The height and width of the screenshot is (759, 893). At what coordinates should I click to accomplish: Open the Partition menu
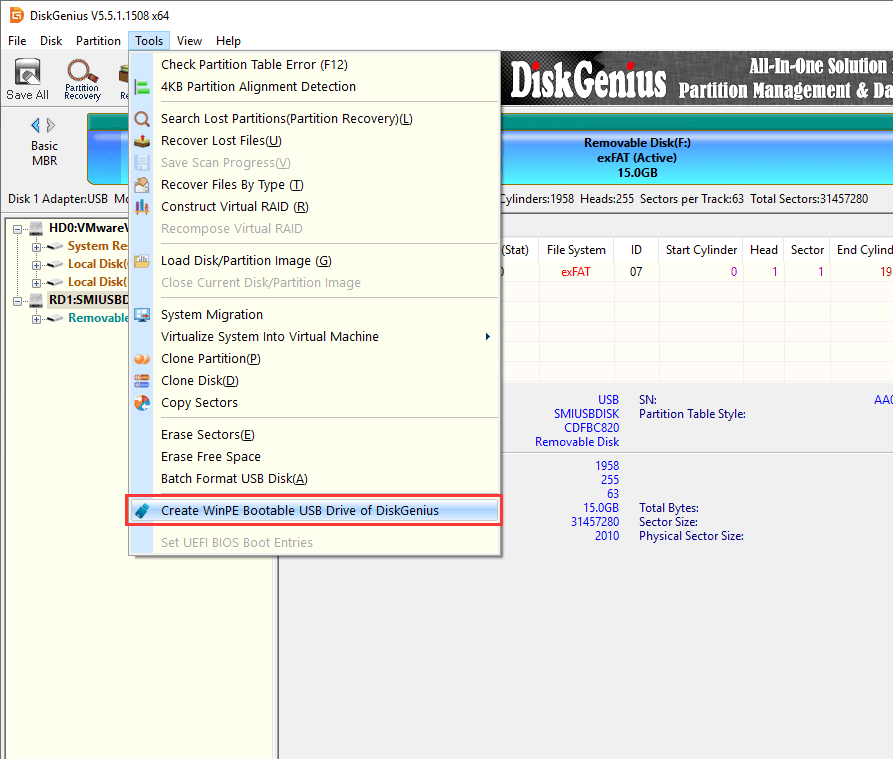[x=98, y=41]
